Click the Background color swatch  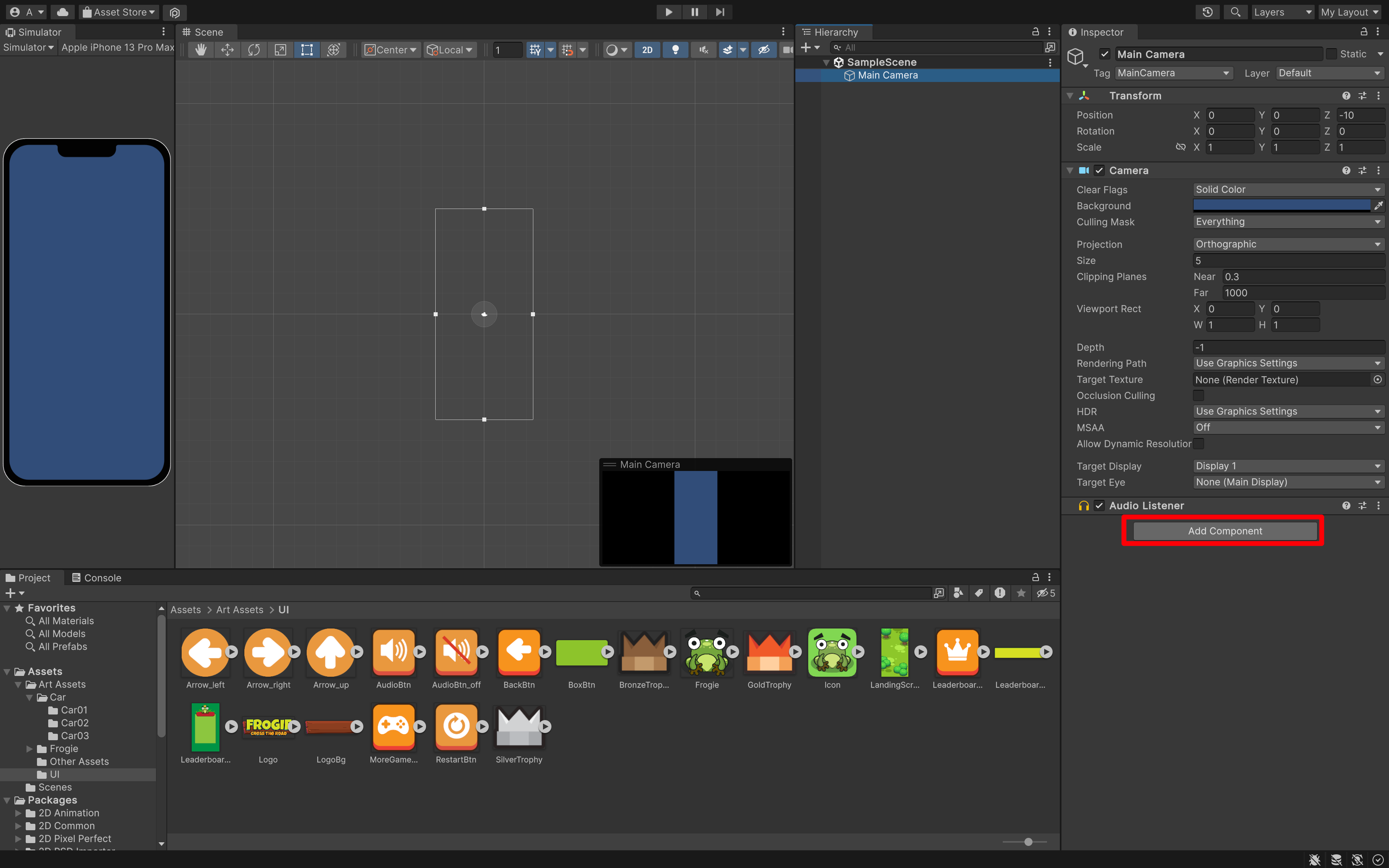tap(1281, 205)
